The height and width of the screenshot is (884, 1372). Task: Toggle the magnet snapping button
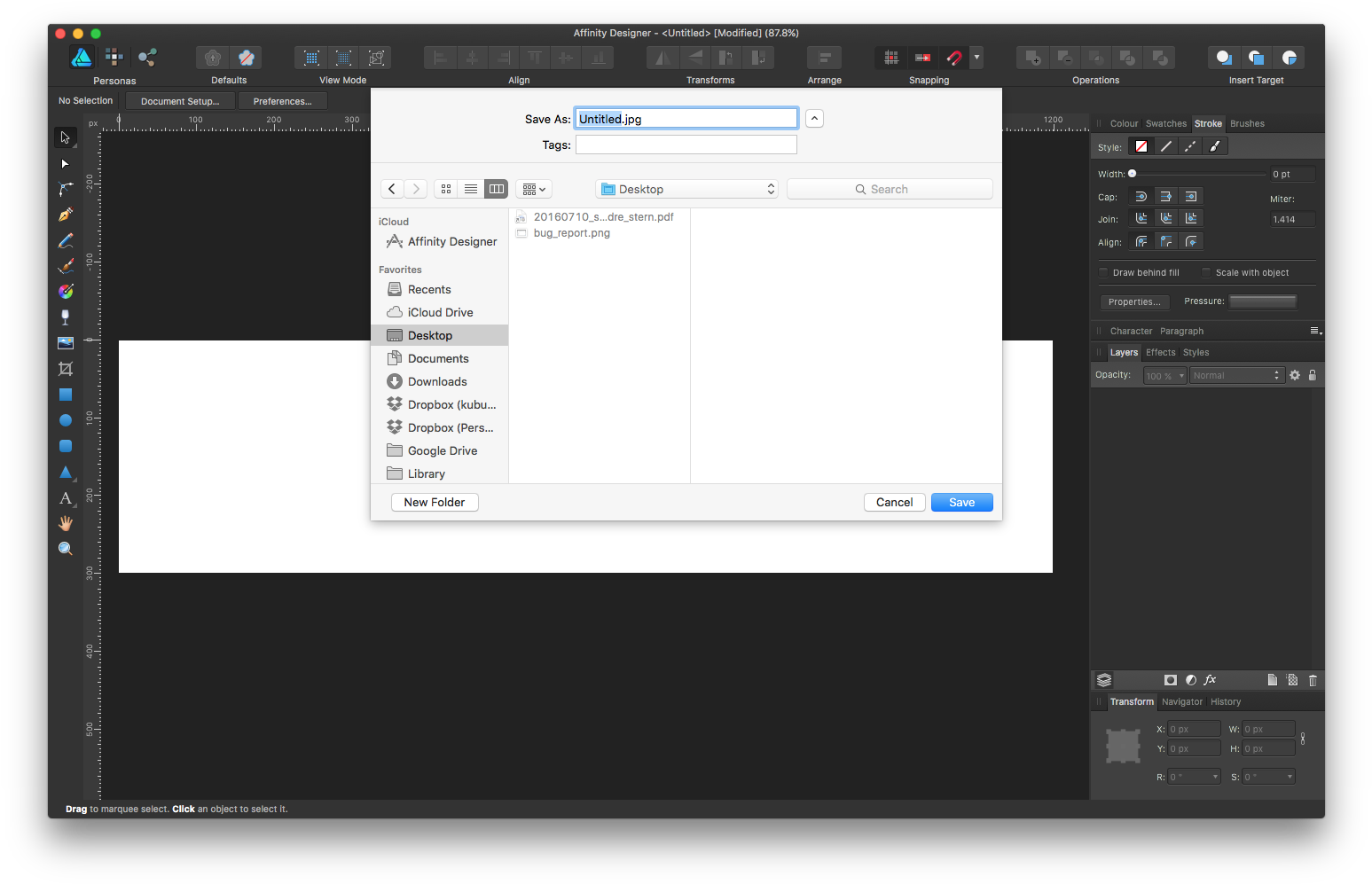click(x=954, y=58)
